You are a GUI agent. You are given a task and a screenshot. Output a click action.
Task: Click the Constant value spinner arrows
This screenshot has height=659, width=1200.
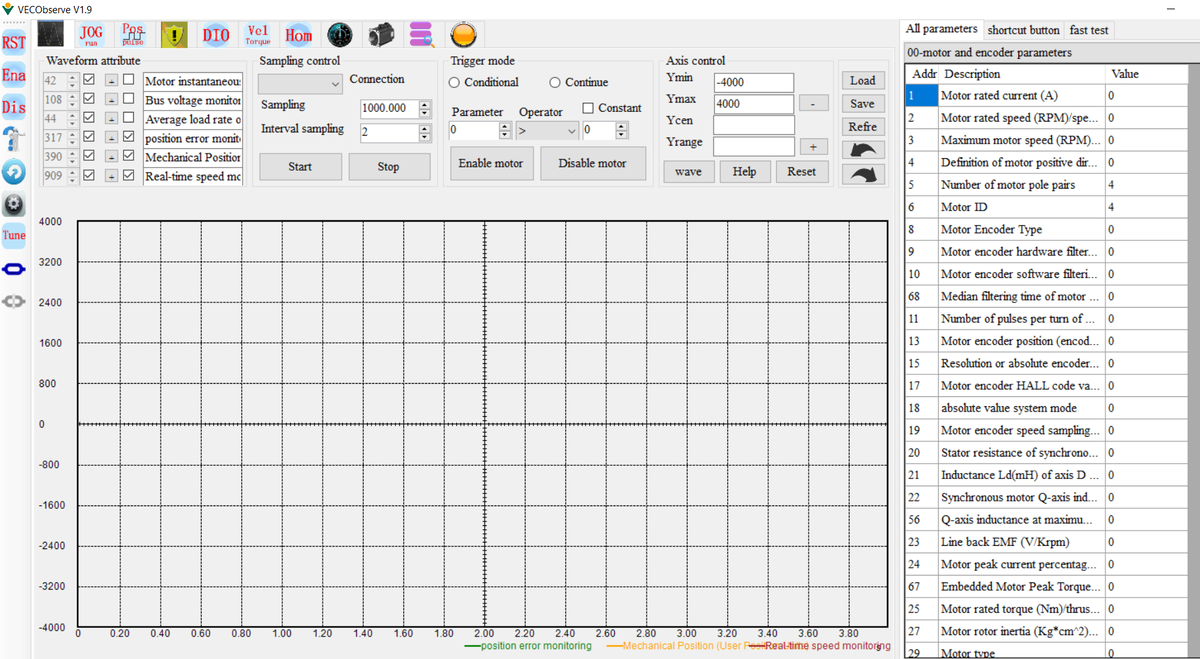click(621, 130)
